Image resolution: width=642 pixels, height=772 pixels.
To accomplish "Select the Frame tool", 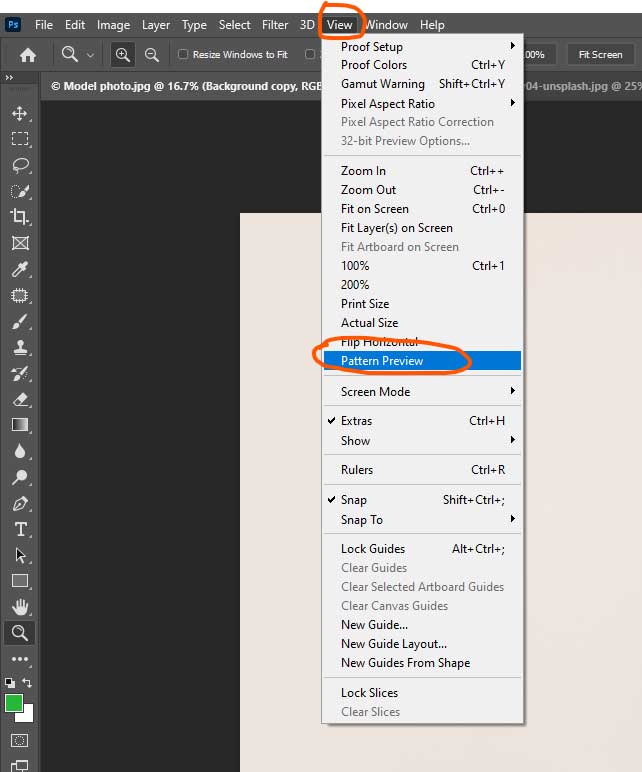I will [20, 243].
